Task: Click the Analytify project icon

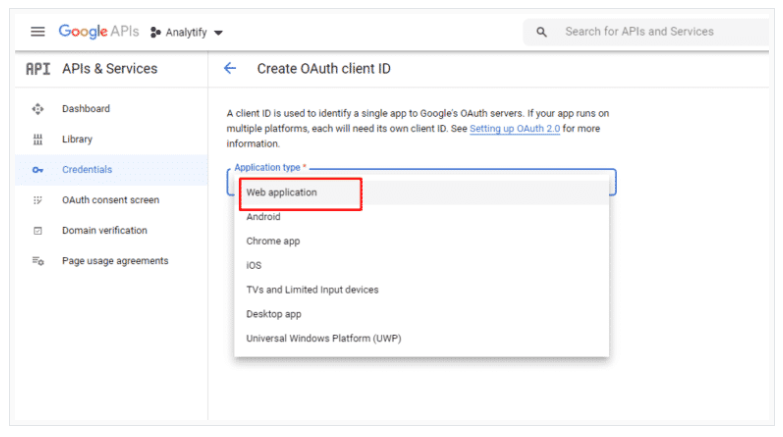Action: [155, 32]
